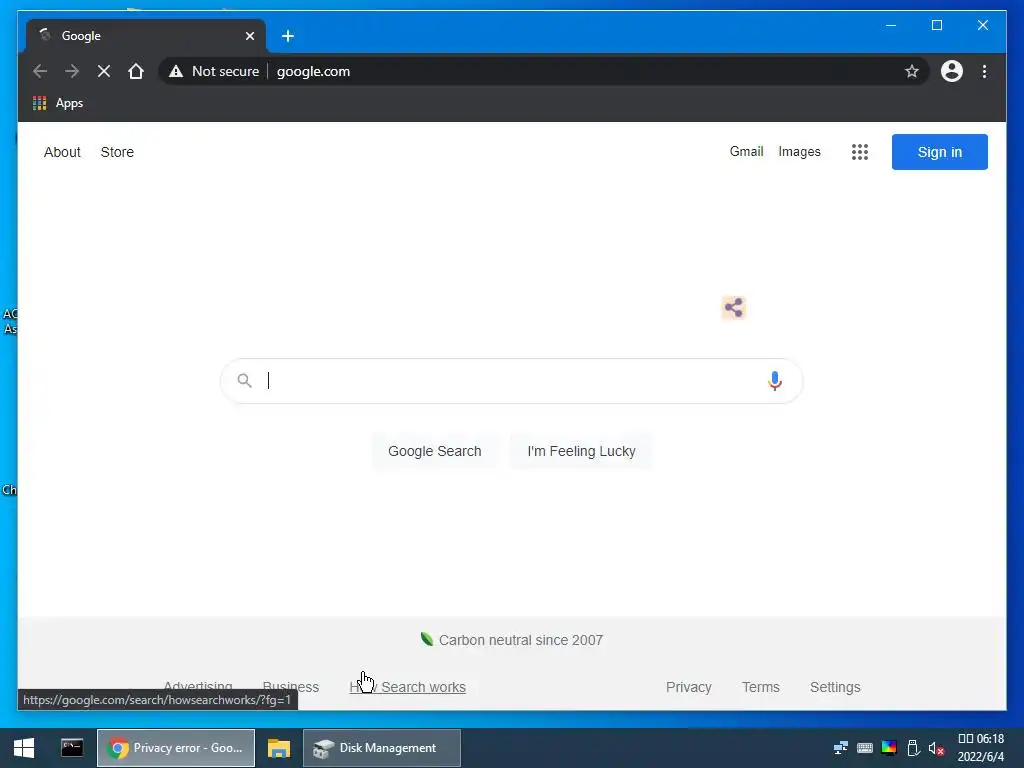Click the Sign in button
This screenshot has width=1024, height=768.
click(939, 152)
